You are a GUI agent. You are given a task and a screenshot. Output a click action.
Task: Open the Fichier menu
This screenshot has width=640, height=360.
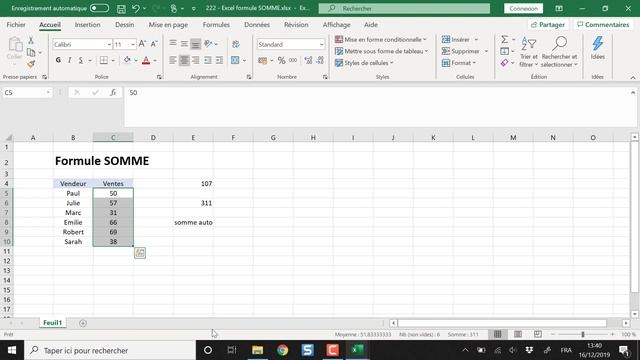16,24
